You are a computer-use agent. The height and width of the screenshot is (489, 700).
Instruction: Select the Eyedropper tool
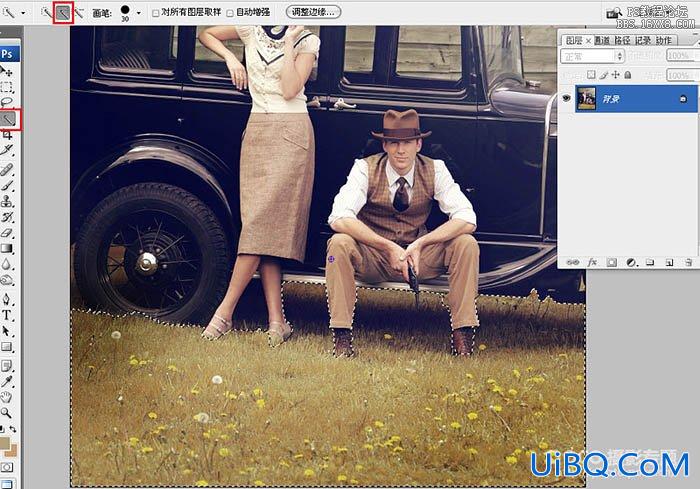tap(7, 381)
